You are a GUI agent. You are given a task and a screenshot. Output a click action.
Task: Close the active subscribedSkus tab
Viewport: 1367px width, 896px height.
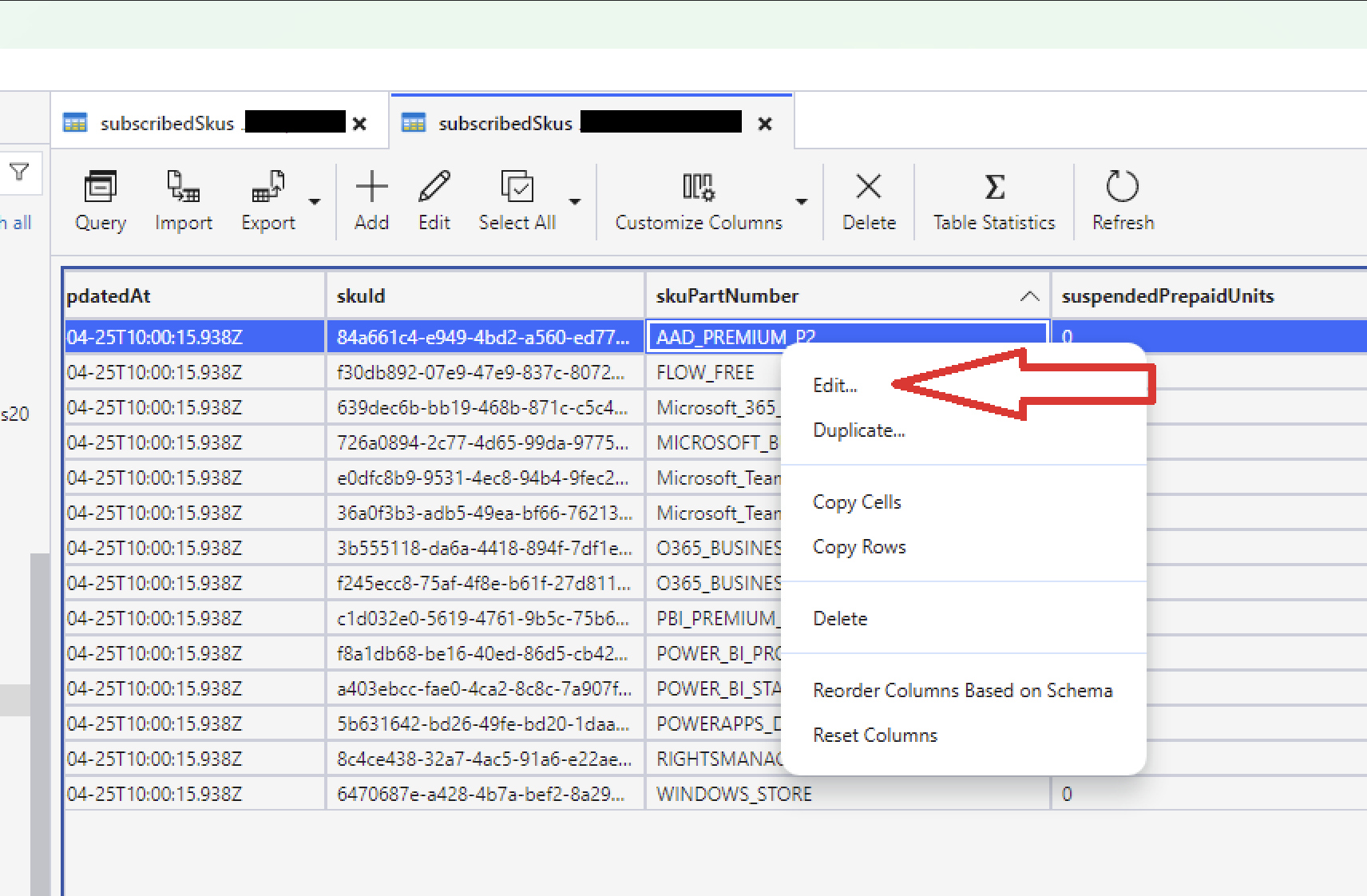pos(765,124)
